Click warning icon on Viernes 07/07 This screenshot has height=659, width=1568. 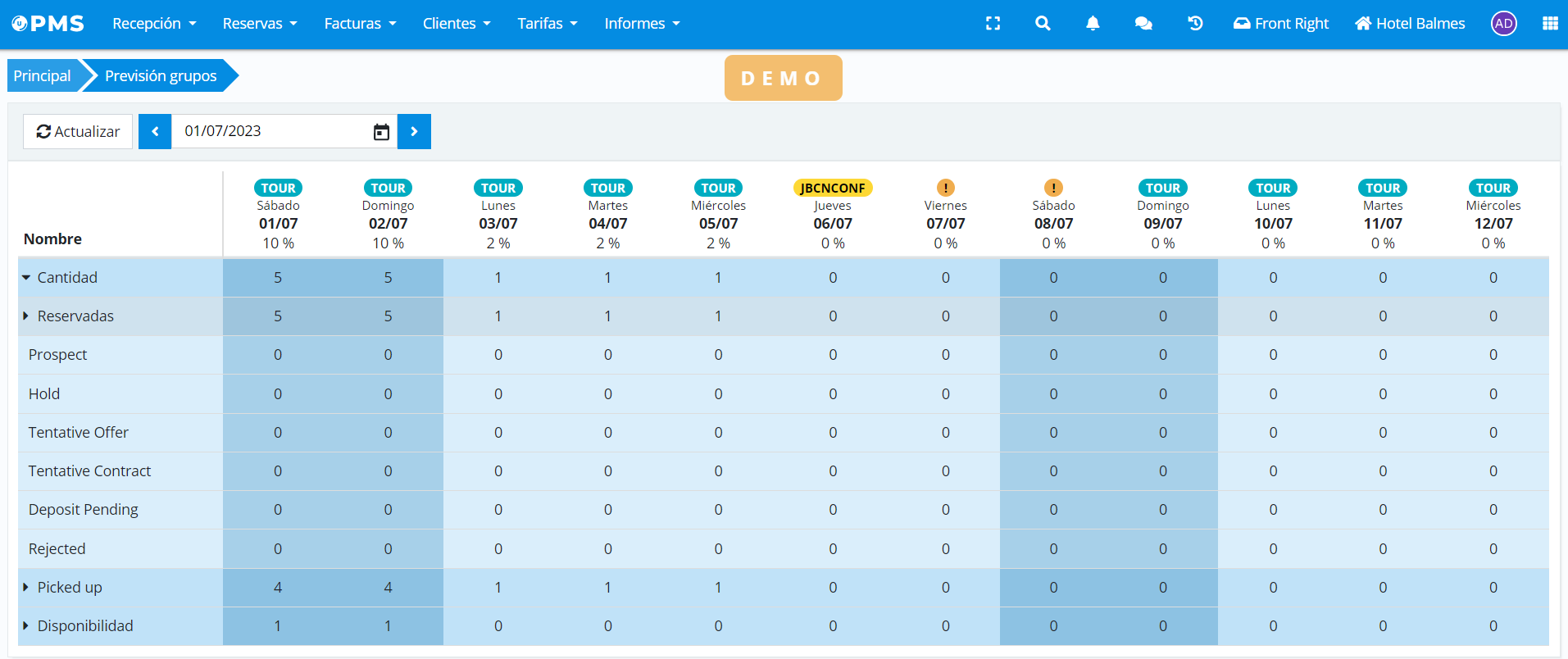(x=945, y=188)
